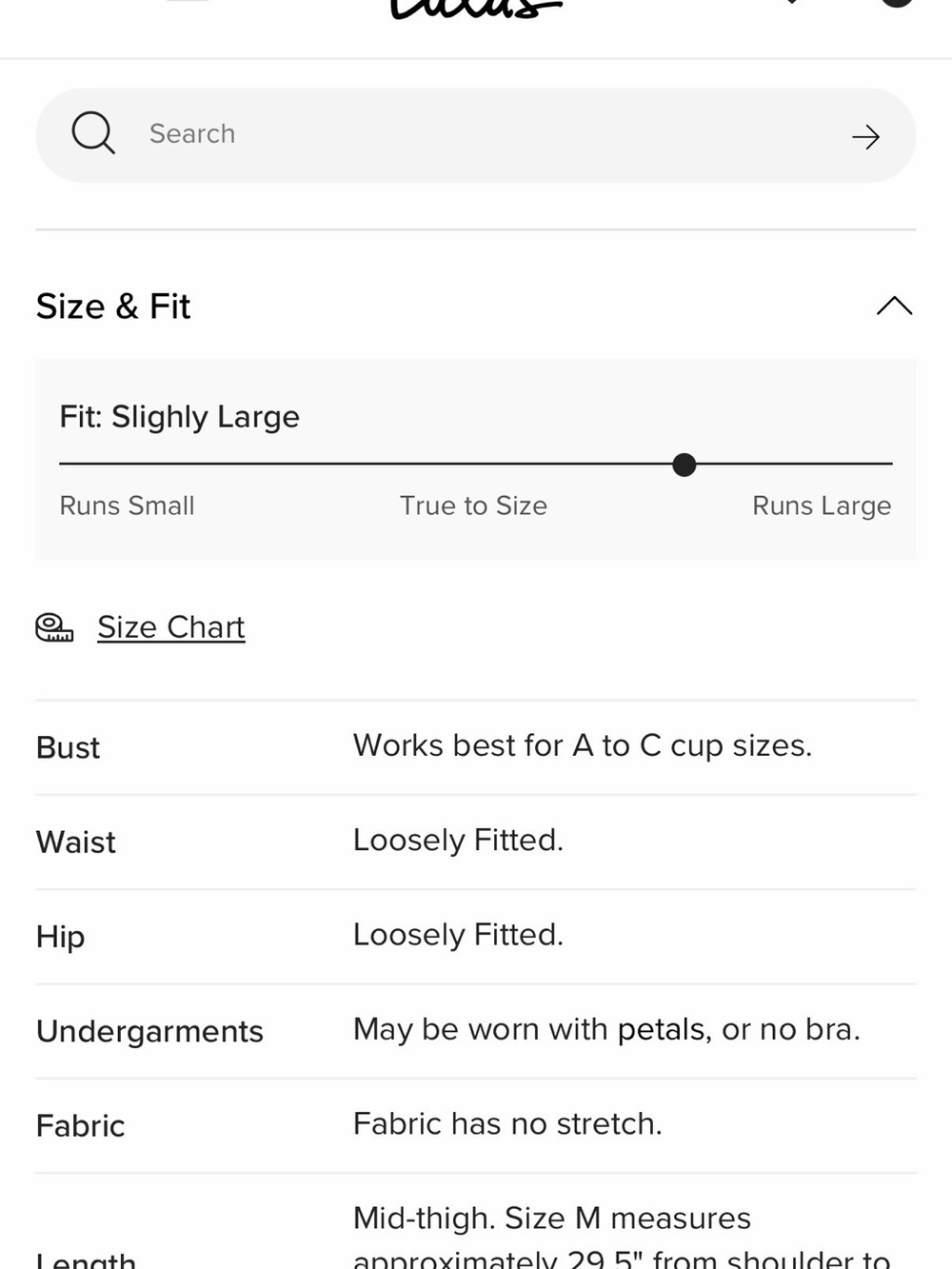Click the fit scale slider knob

(684, 465)
